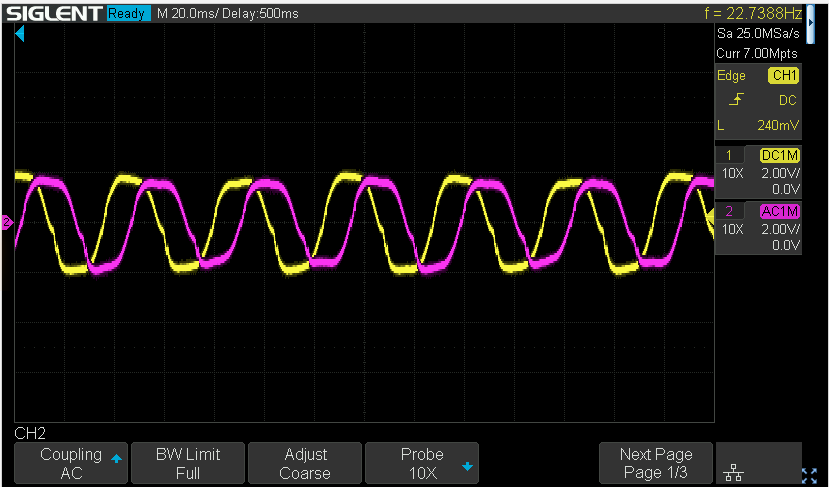Click the frequency counter f = 22.7388Hz
829x487 pixels.
click(x=753, y=13)
